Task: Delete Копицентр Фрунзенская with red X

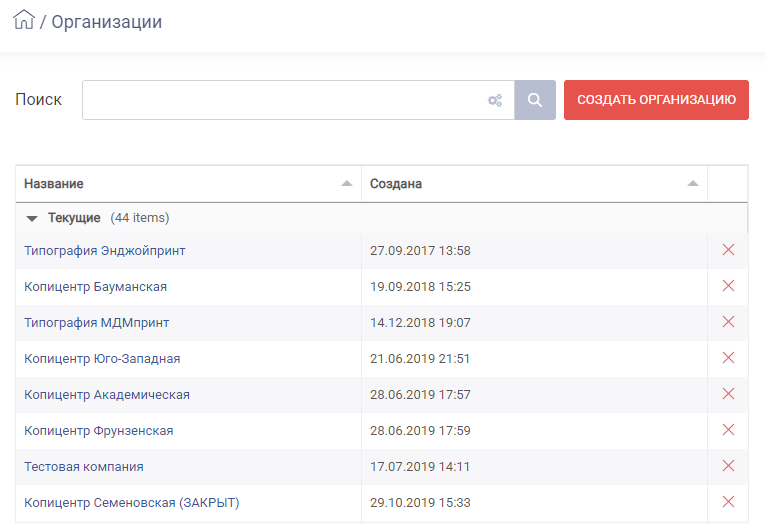Action: [728, 430]
